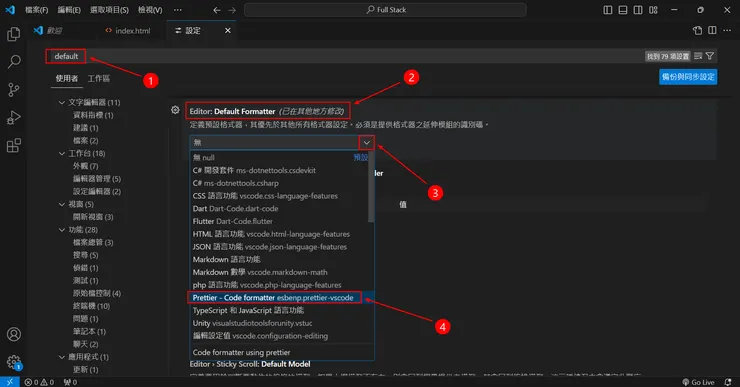Open the Extensions view
The height and width of the screenshot is (387, 740).
14,145
